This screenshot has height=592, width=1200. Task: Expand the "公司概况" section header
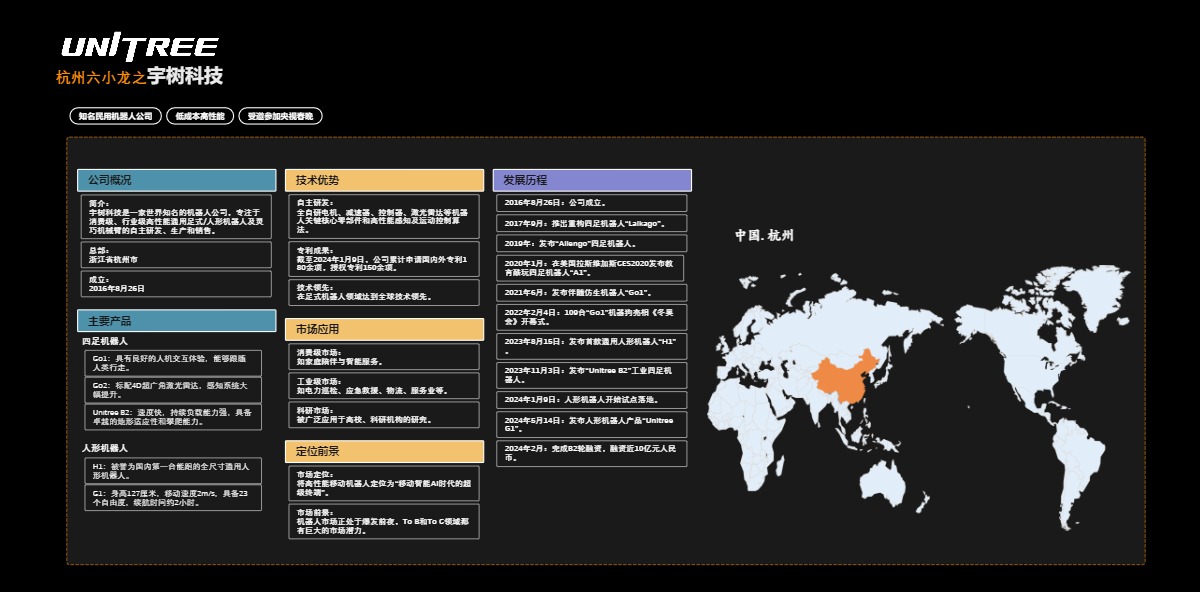[176, 180]
